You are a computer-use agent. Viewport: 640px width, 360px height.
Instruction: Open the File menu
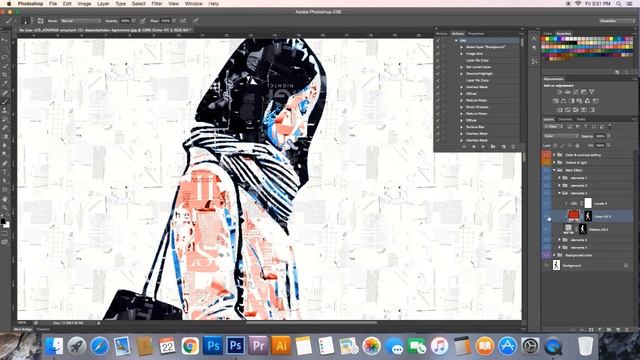(53, 4)
